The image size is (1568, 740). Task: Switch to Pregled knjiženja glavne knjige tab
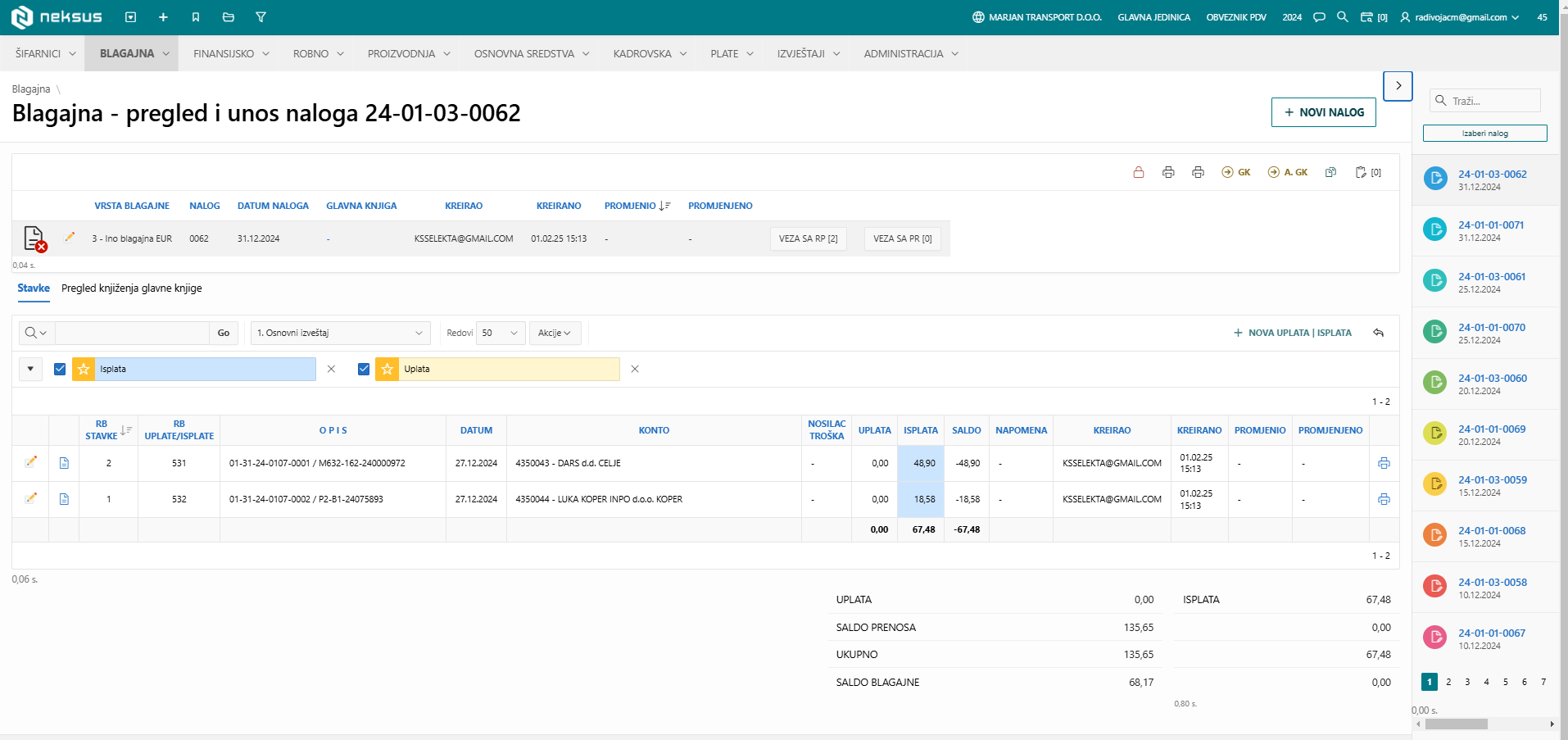132,288
